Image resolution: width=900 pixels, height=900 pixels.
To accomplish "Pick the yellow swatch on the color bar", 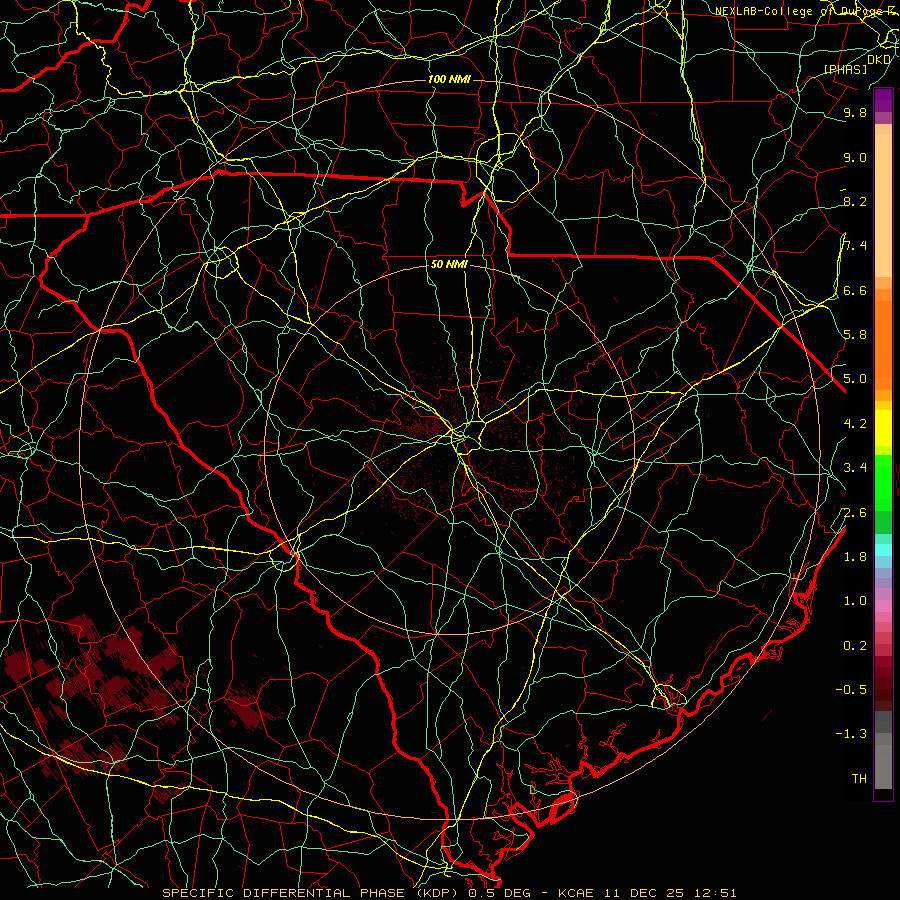I will [x=883, y=428].
